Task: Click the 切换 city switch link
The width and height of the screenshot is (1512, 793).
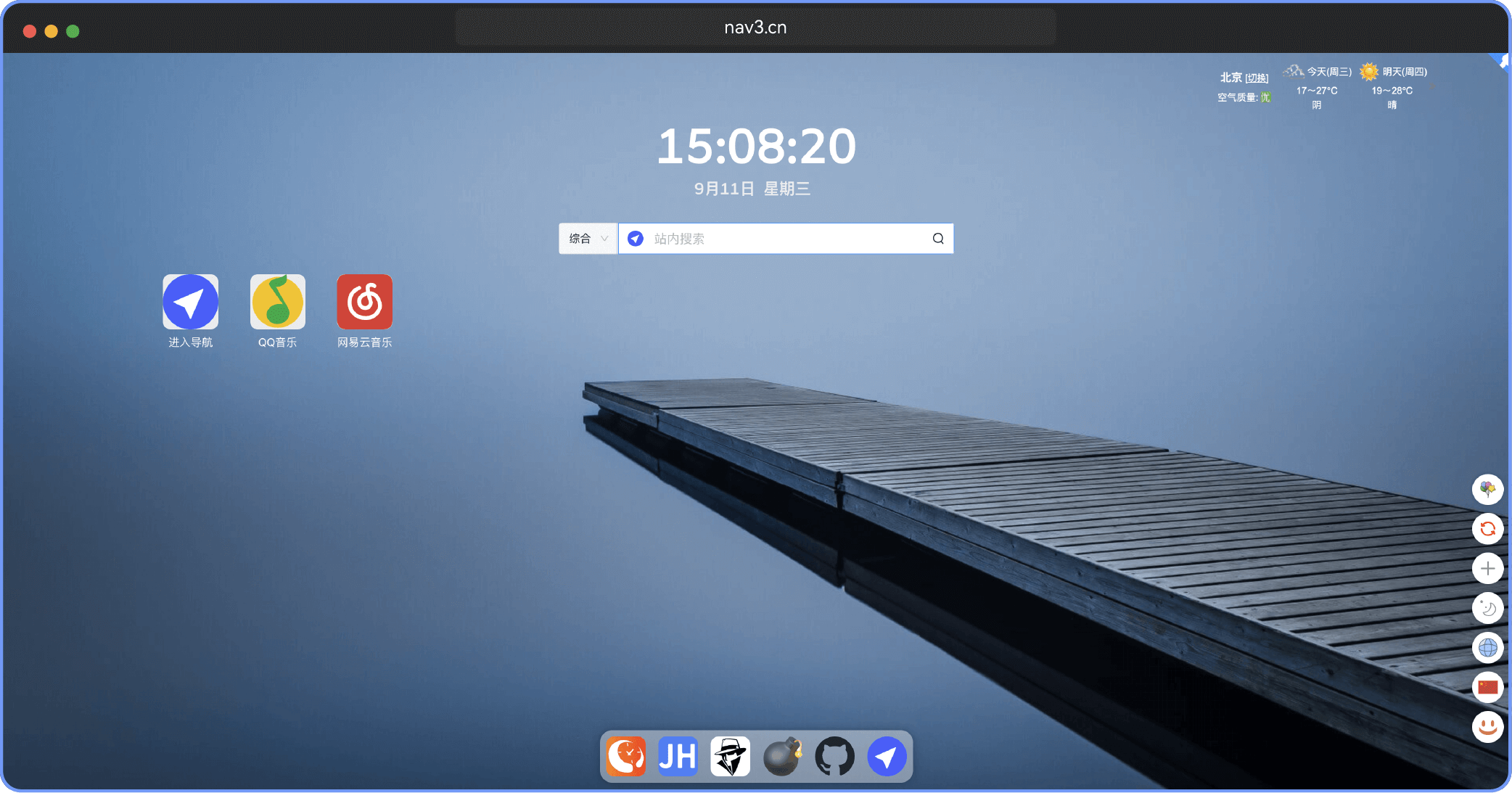Action: point(1257,78)
